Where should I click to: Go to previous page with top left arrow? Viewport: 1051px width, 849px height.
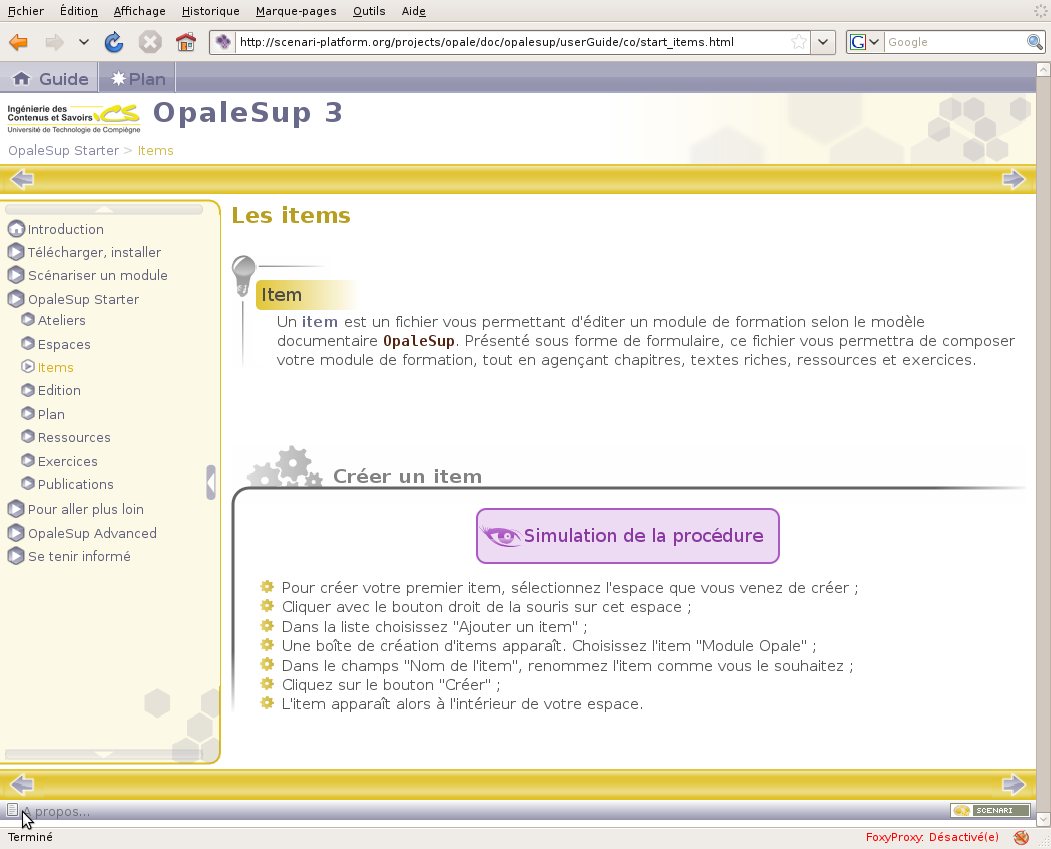(x=22, y=179)
